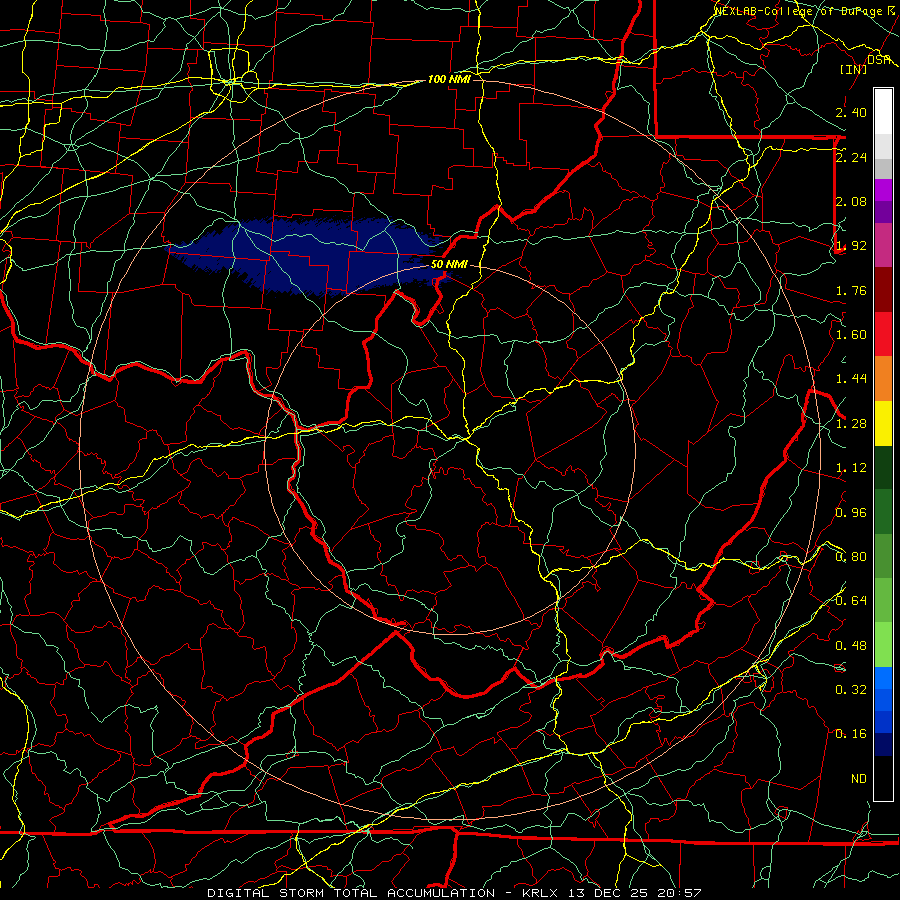Click the ND legend label

coord(859,779)
